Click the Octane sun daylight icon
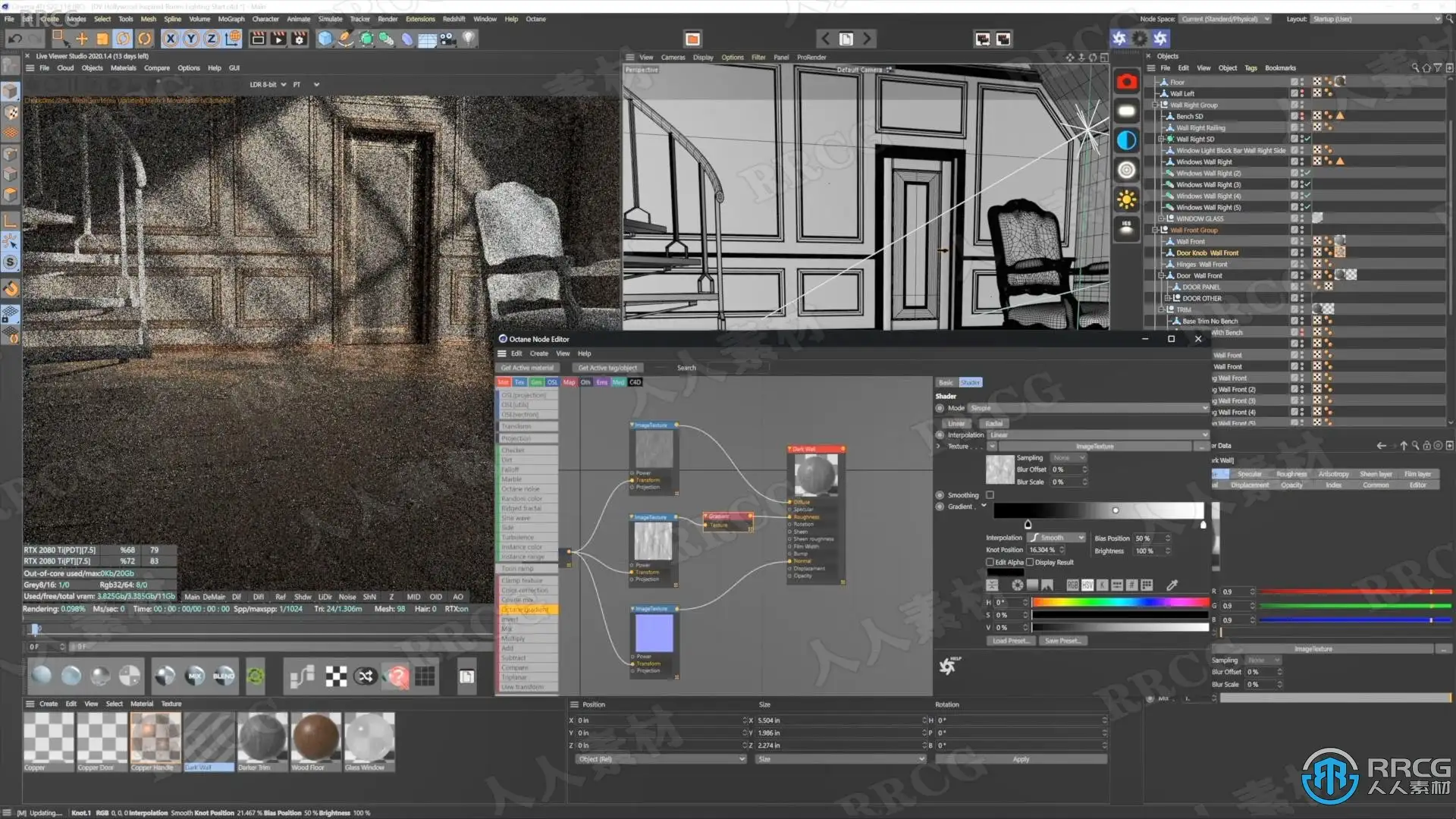The height and width of the screenshot is (819, 1456). point(1127,200)
